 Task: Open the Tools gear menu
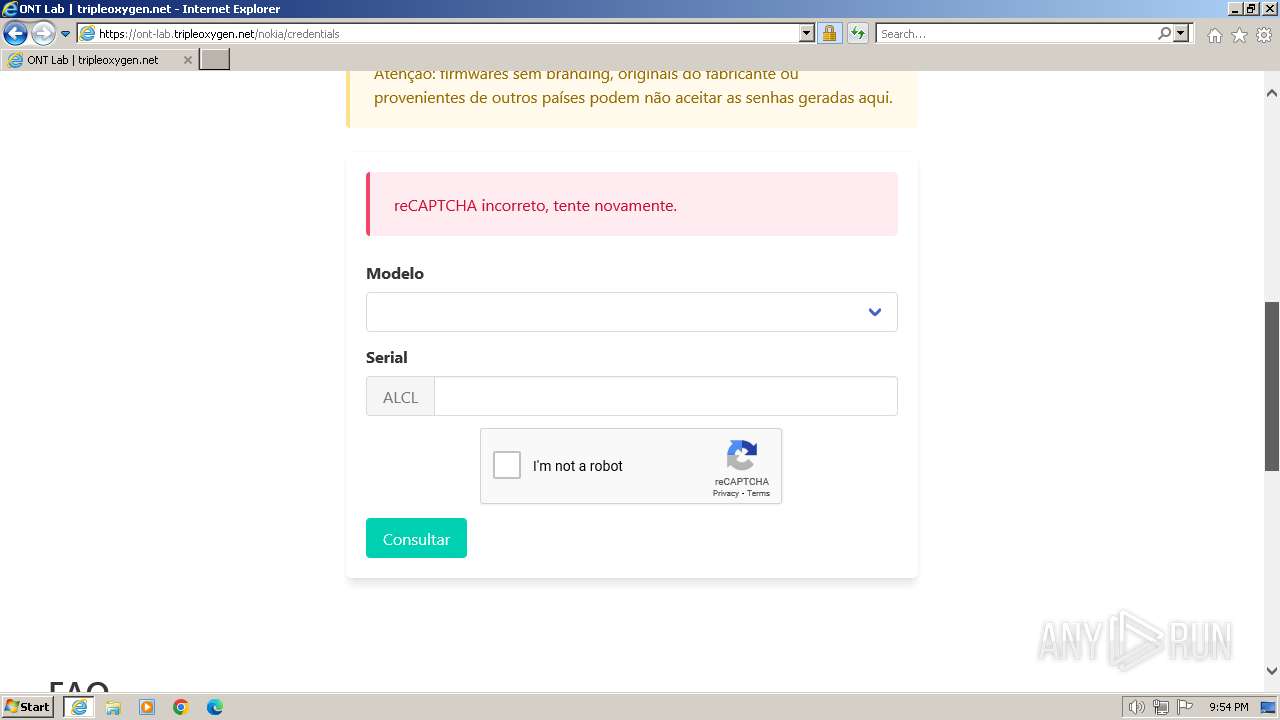pyautogui.click(x=1264, y=35)
